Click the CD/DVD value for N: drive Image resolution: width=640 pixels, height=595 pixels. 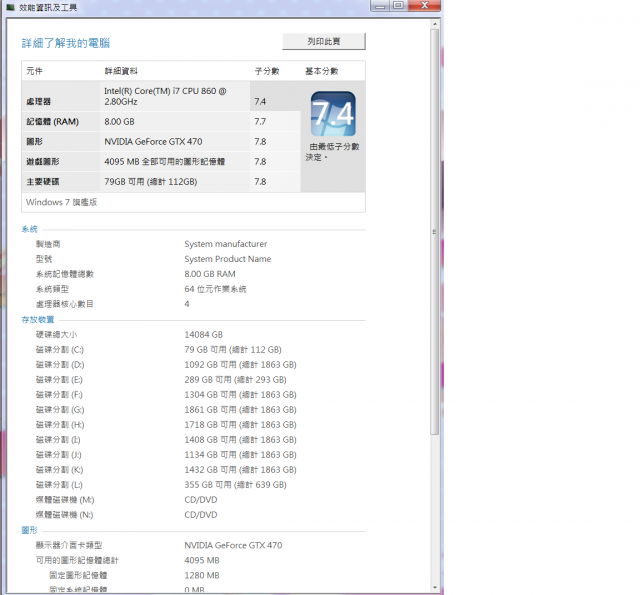pos(201,515)
